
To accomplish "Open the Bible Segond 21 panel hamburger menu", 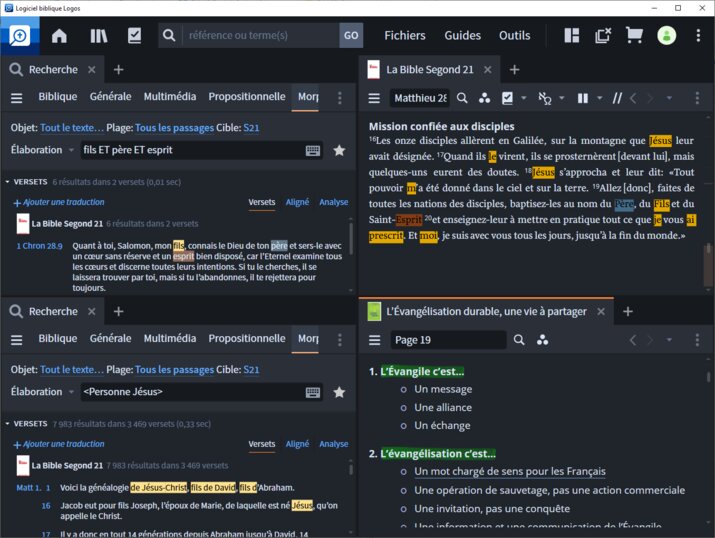I will 374,98.
